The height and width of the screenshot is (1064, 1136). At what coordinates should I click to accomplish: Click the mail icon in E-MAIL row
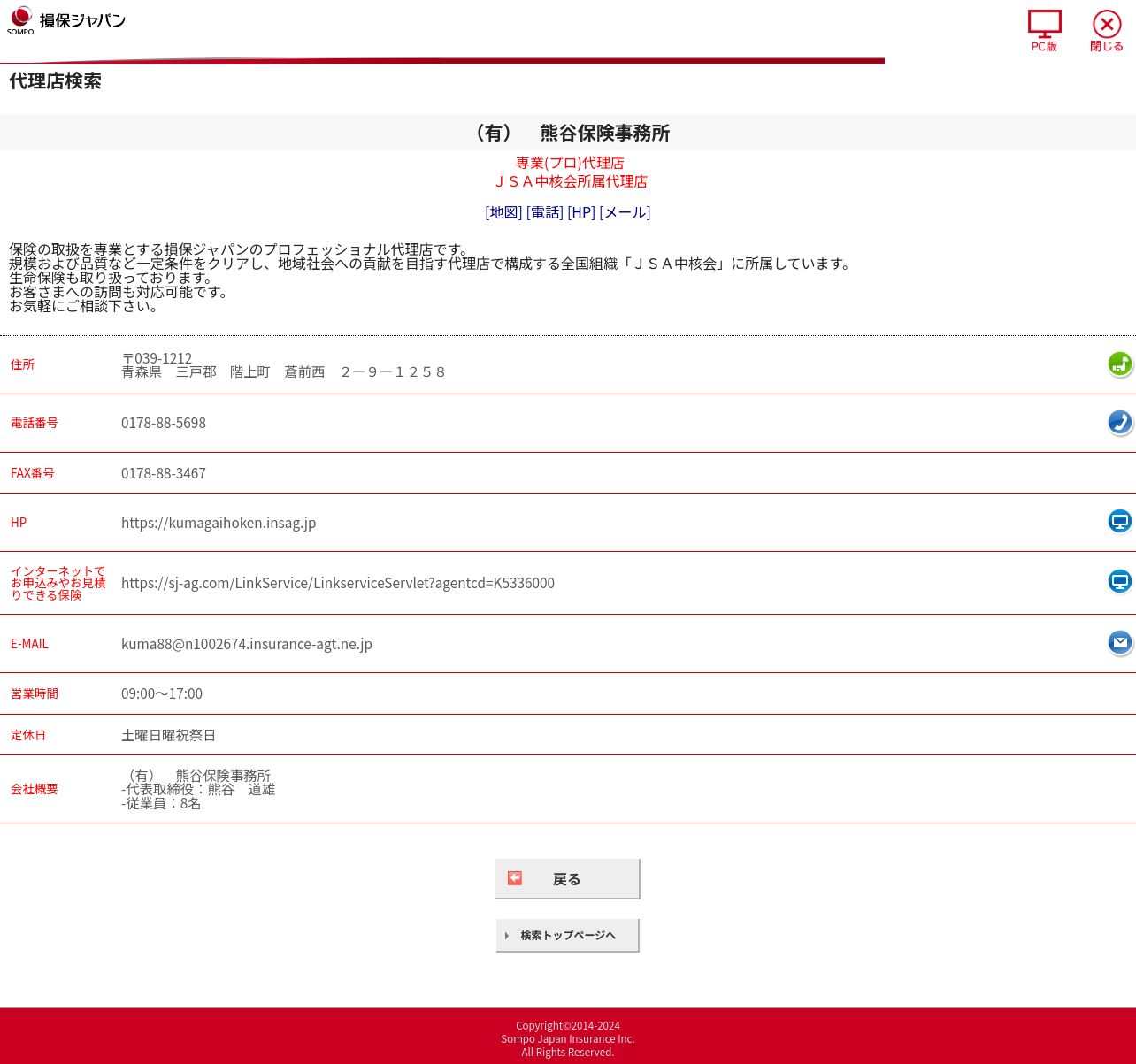pyautogui.click(x=1120, y=642)
